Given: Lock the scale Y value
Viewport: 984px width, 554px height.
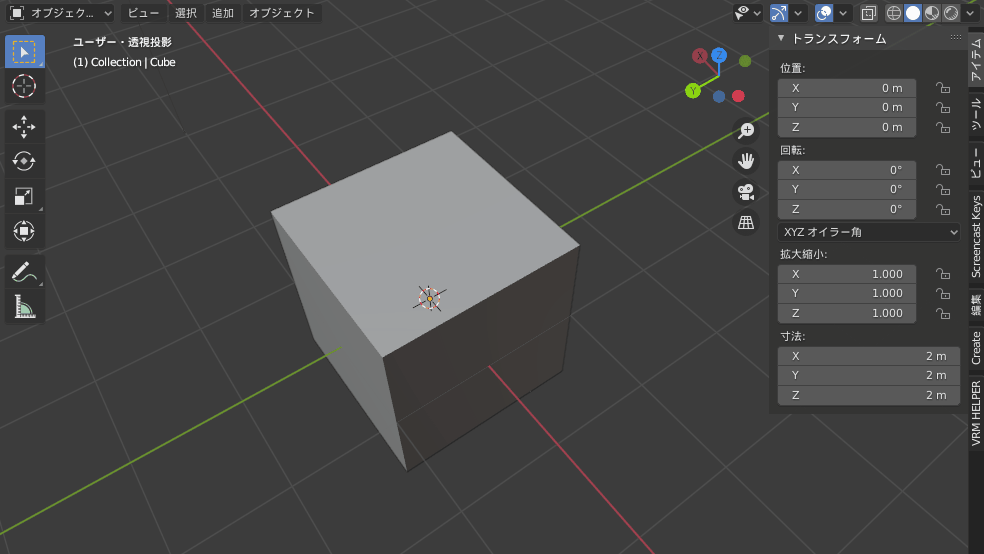Looking at the screenshot, I should (942, 294).
